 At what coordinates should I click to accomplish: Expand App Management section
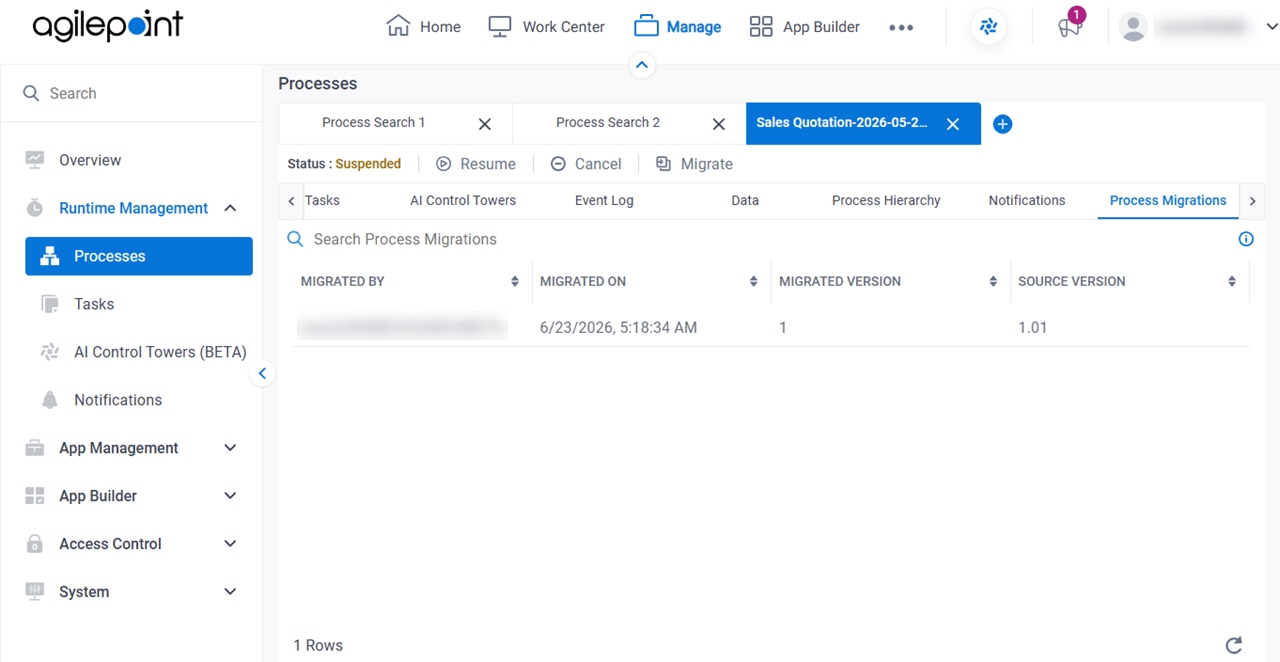230,448
